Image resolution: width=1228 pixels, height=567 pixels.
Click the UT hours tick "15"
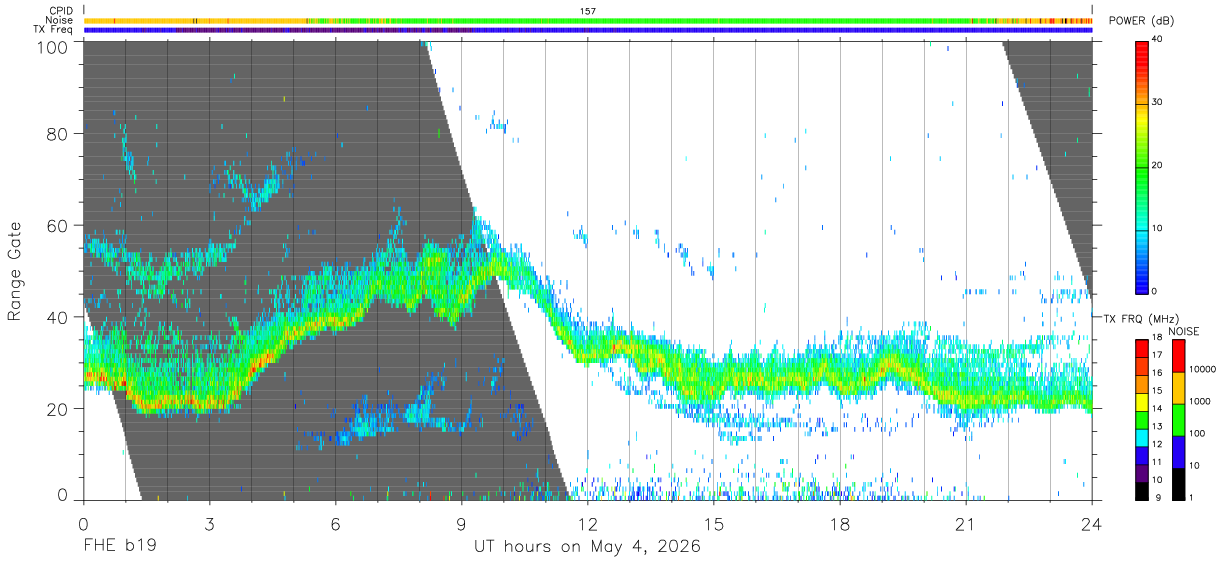point(714,524)
